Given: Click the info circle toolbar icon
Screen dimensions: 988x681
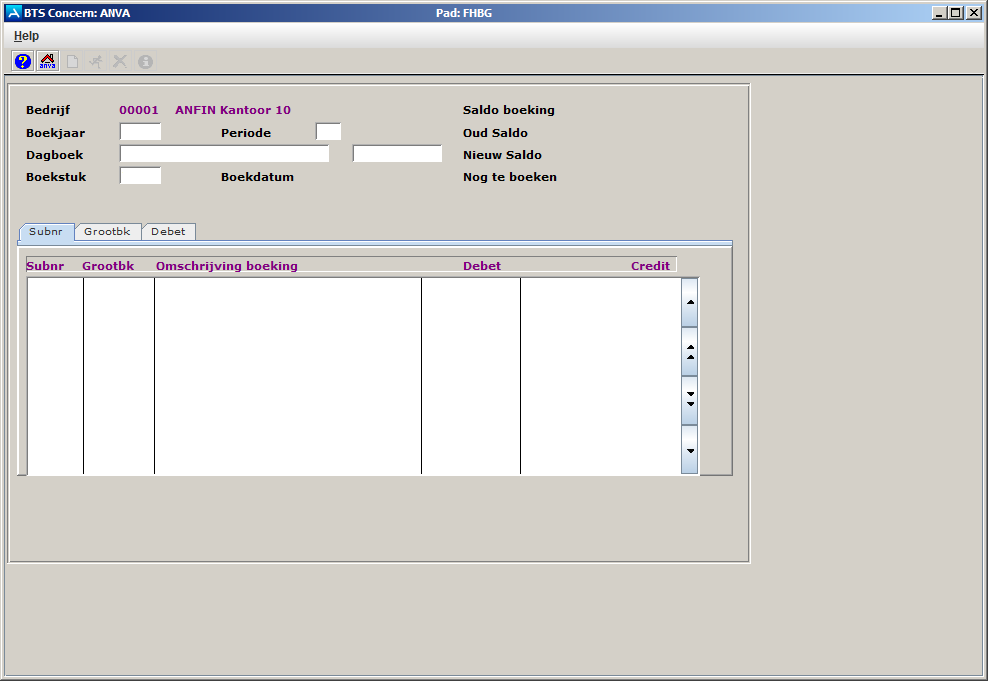Looking at the screenshot, I should pyautogui.click(x=145, y=61).
